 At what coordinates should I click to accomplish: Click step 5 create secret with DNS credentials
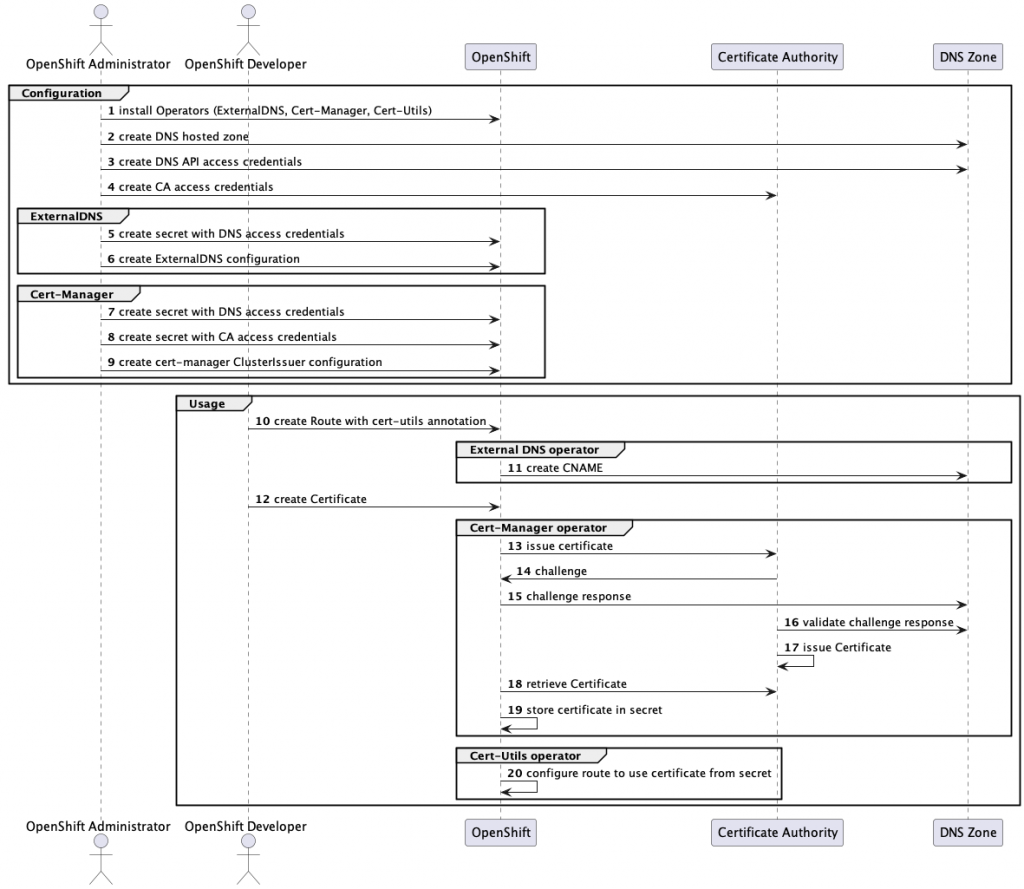225,234
